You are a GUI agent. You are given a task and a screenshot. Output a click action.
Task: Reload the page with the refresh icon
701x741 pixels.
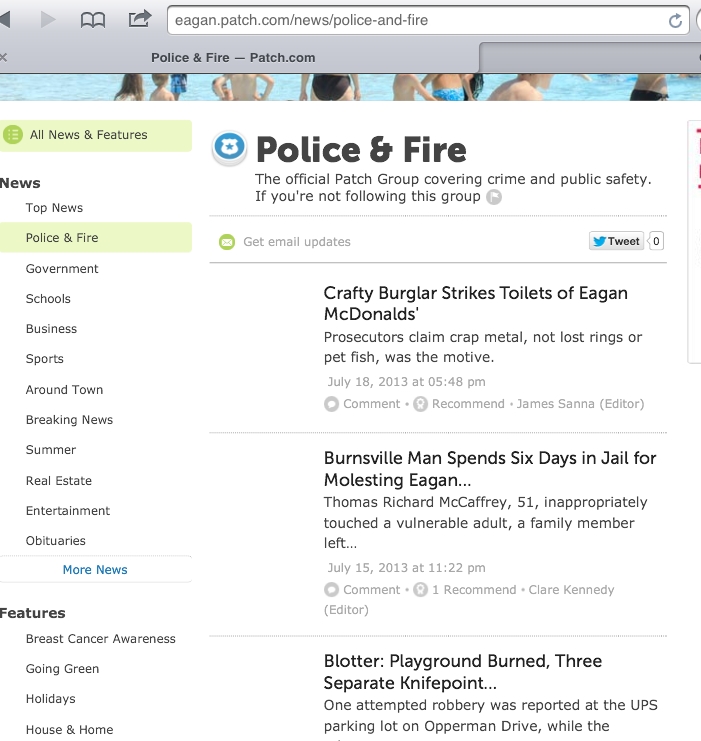675,20
